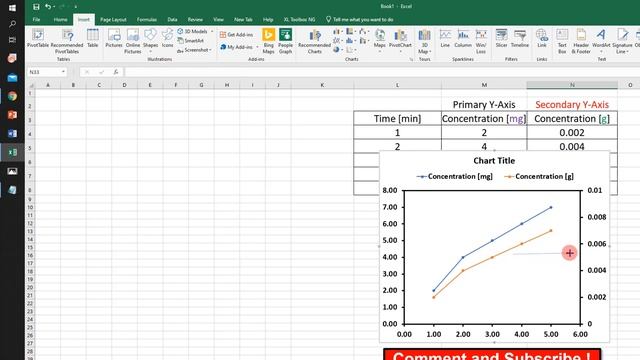Screen dimensions: 640x360
Task: Open Recommended Charts
Action: coord(315,41)
